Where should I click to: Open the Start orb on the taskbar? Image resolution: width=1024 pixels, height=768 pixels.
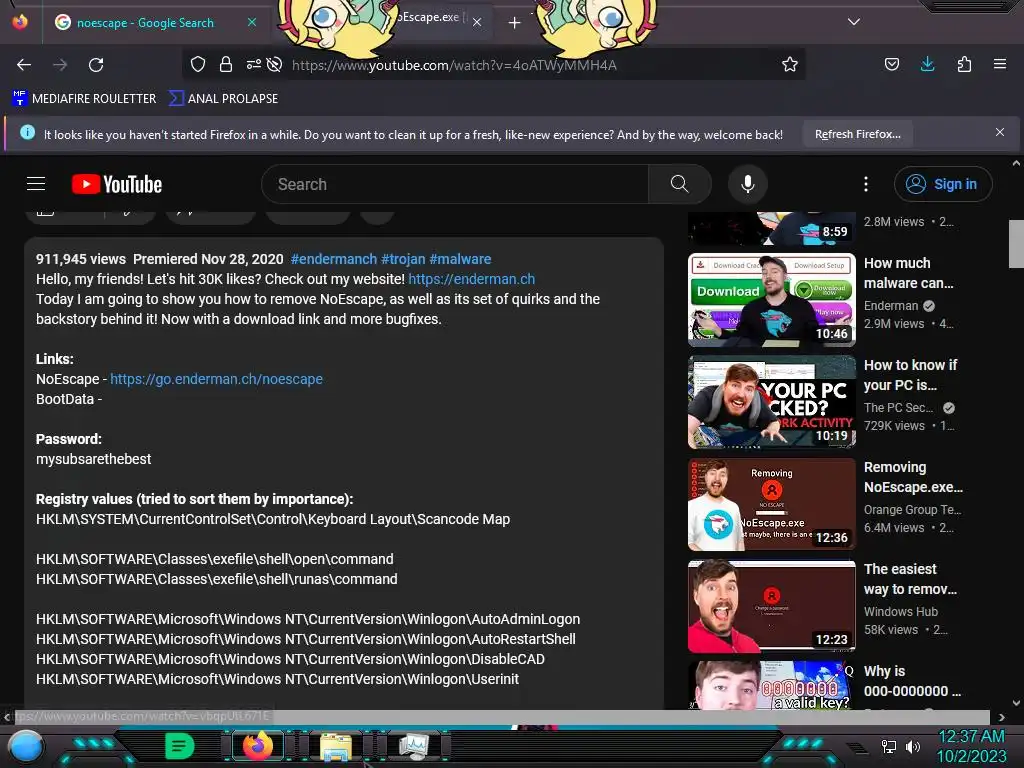point(25,747)
